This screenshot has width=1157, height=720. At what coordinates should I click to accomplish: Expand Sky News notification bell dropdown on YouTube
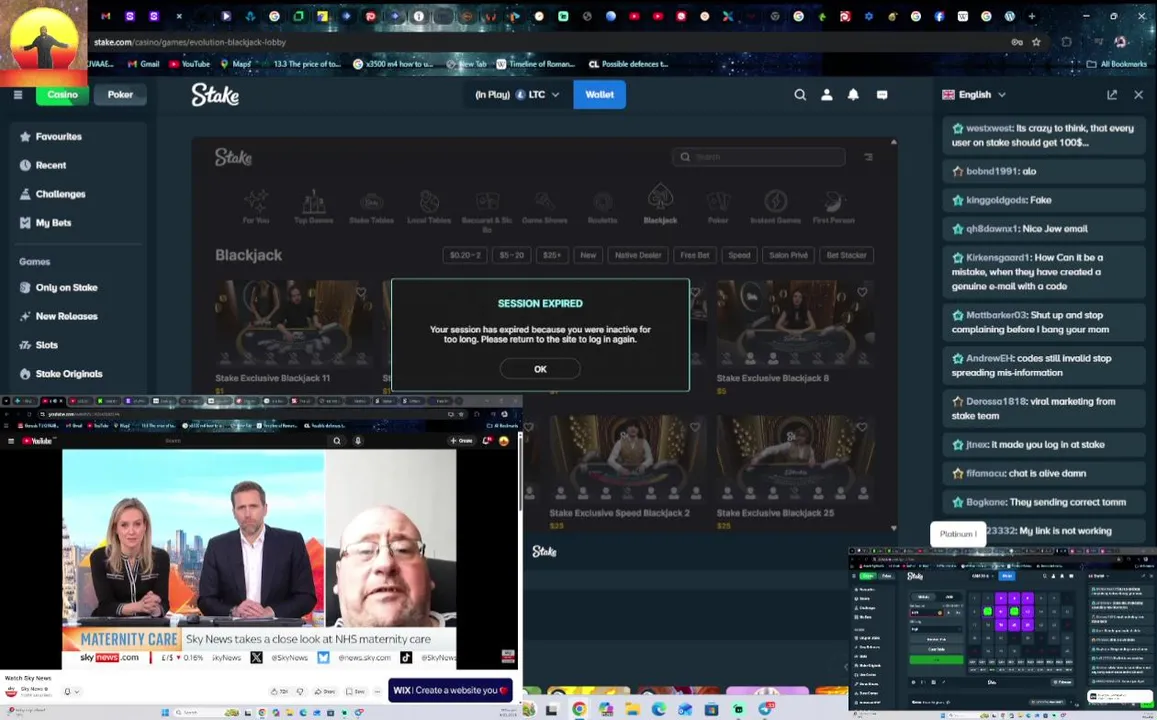pos(71,692)
